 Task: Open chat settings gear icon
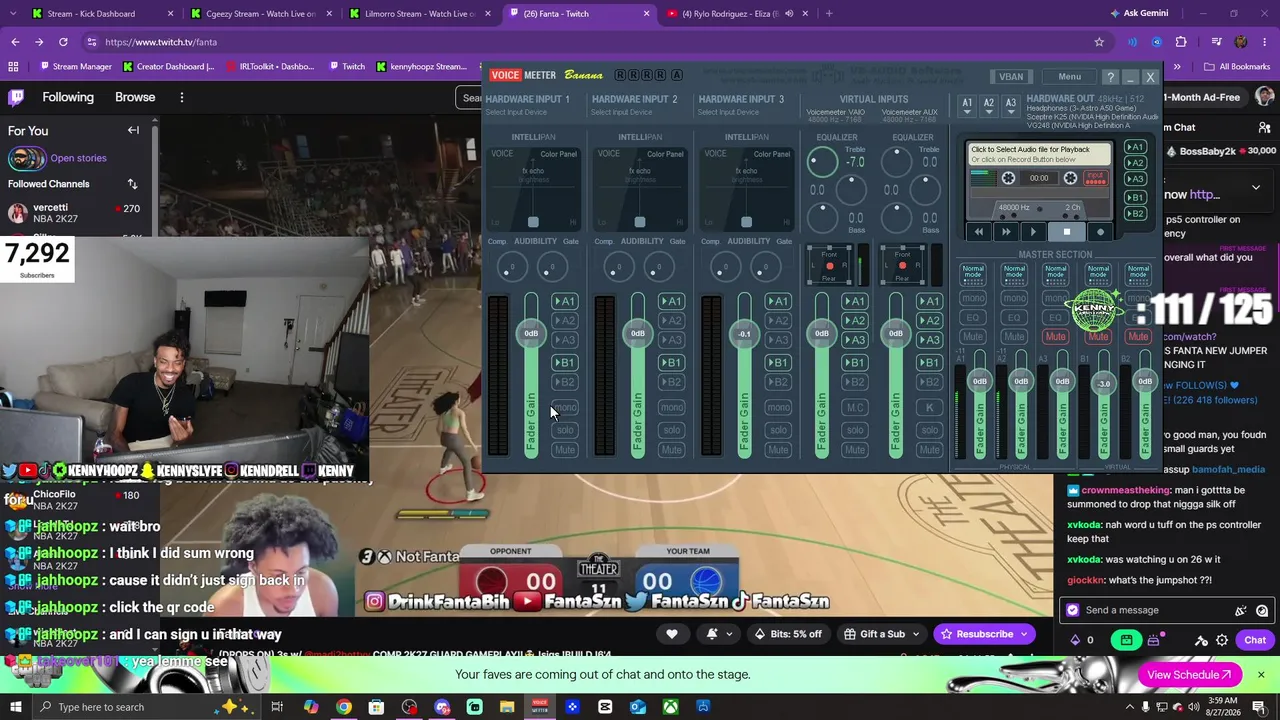(x=1222, y=640)
